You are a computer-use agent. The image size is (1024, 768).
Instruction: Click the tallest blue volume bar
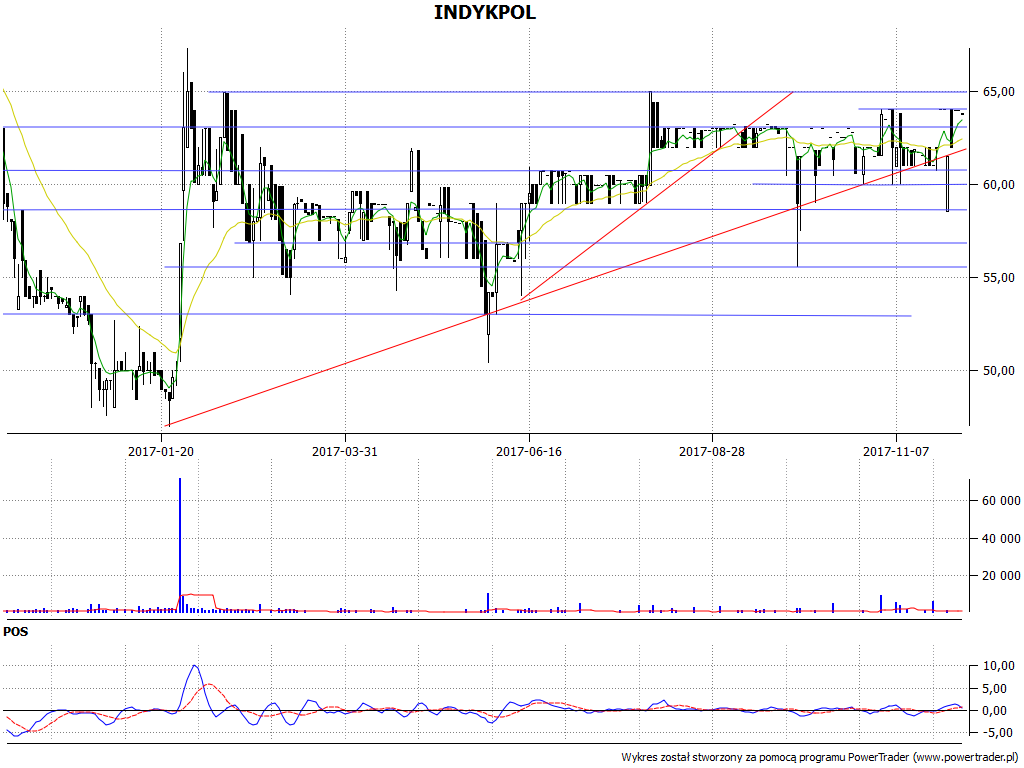coord(180,545)
